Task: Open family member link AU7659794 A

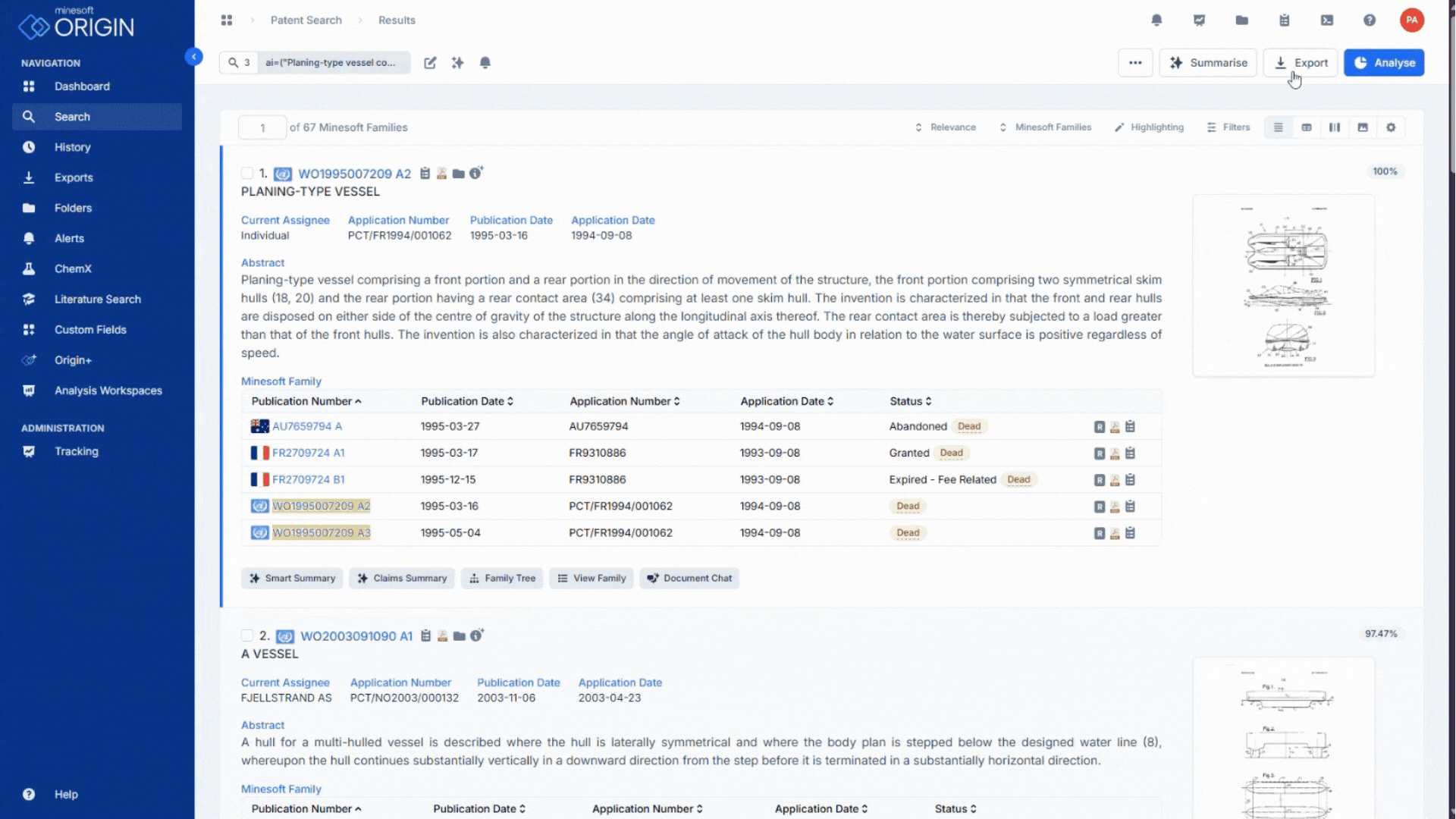Action: [x=307, y=427]
